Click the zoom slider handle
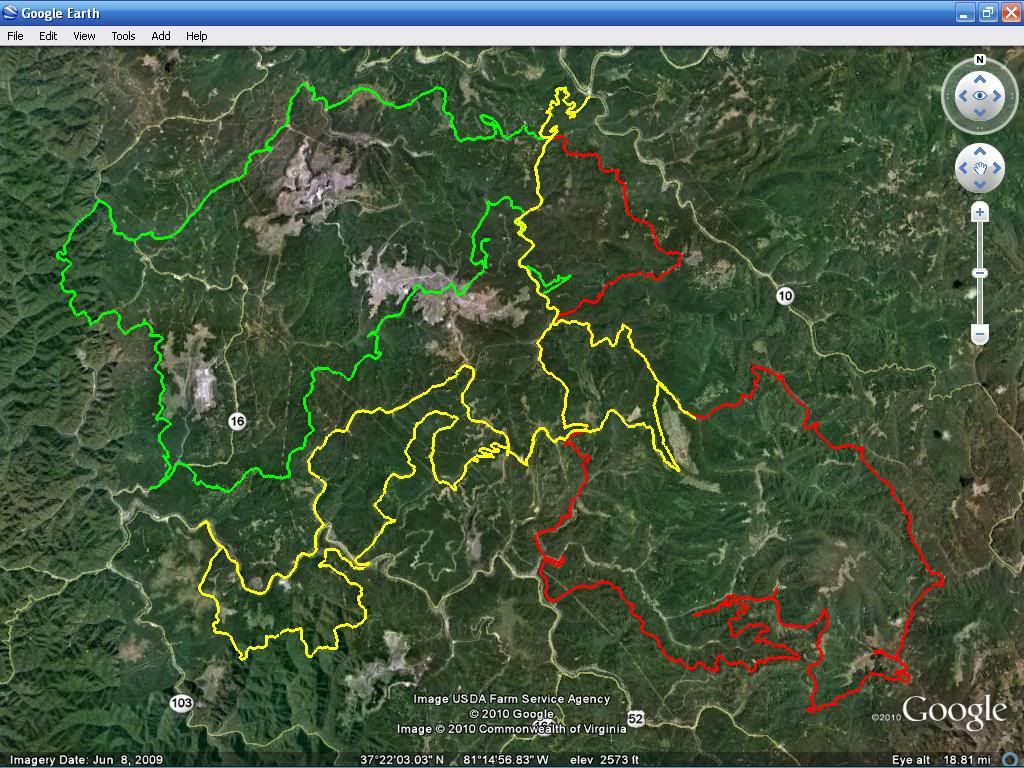The image size is (1024, 768). [980, 273]
